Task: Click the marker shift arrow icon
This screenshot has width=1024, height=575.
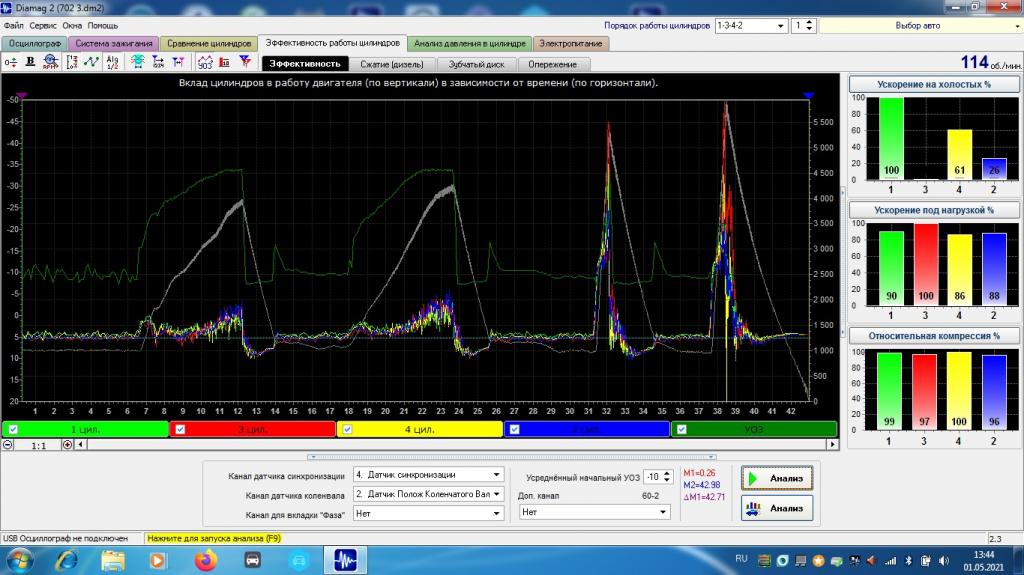Action: tap(158, 62)
